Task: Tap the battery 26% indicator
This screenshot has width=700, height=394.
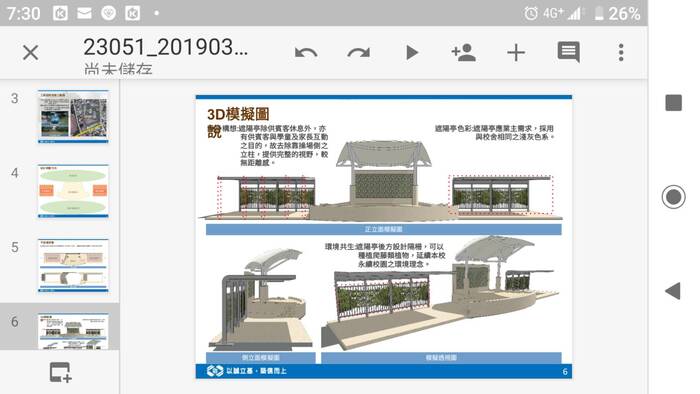Action: pos(618,13)
